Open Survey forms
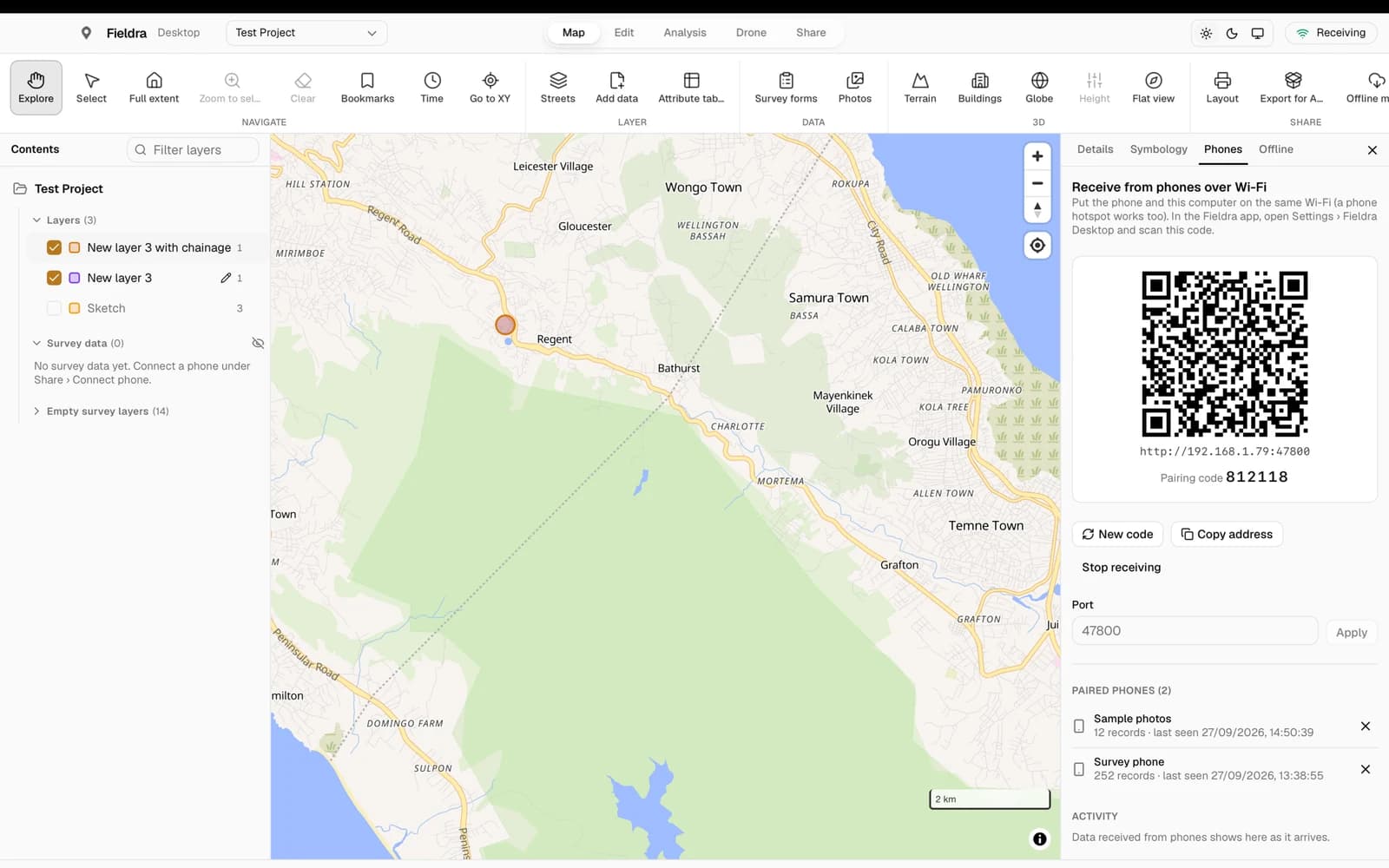This screenshot has width=1389, height=868. 786,88
